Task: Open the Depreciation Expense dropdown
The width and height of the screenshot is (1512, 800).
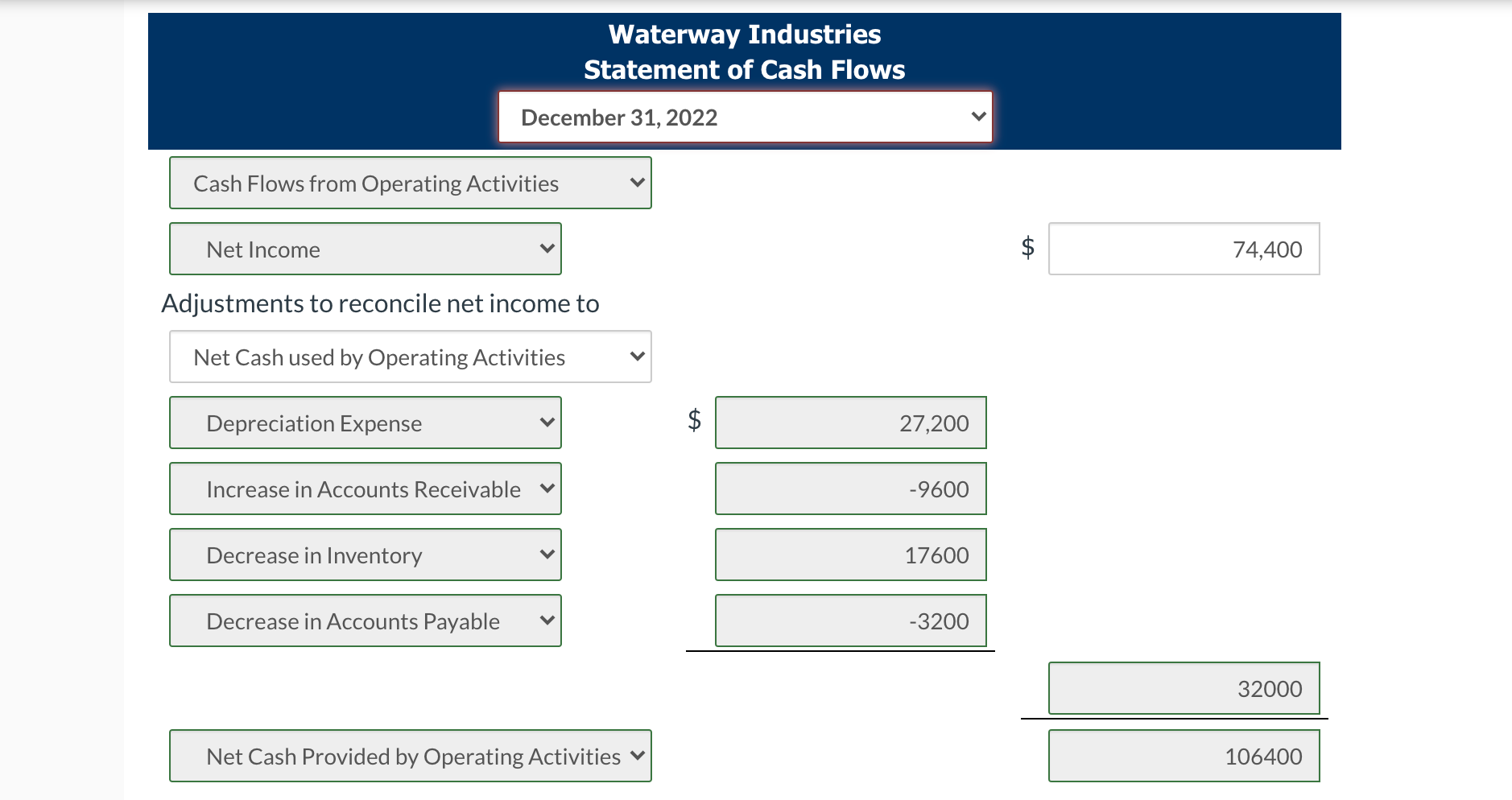Action: (x=365, y=423)
